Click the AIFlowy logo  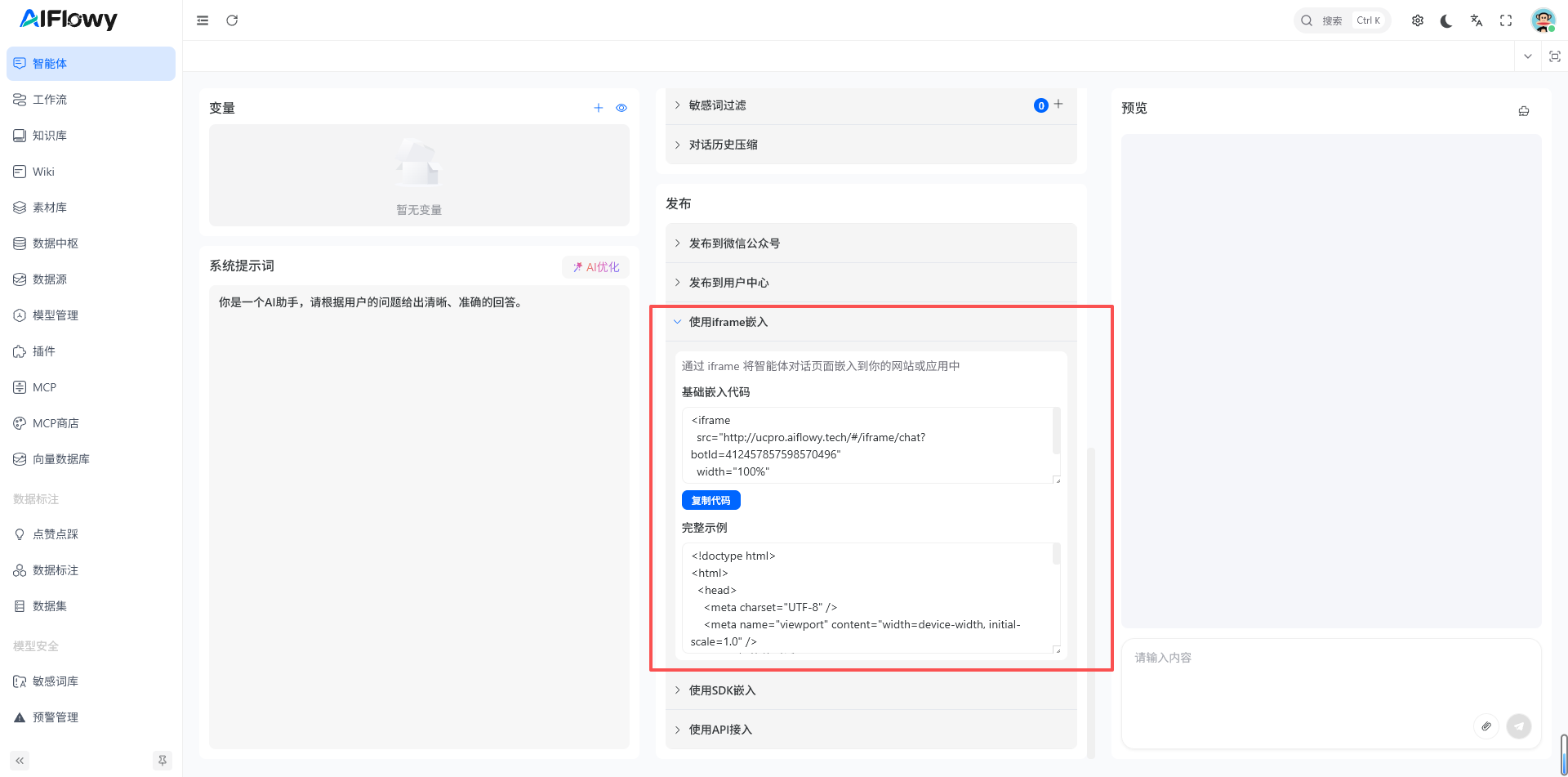click(x=69, y=20)
